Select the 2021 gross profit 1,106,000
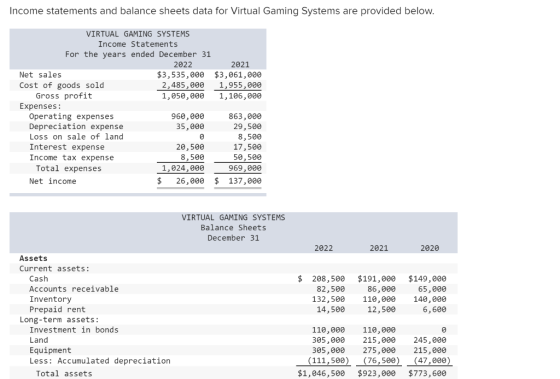The width and height of the screenshot is (560, 379). (x=240, y=96)
